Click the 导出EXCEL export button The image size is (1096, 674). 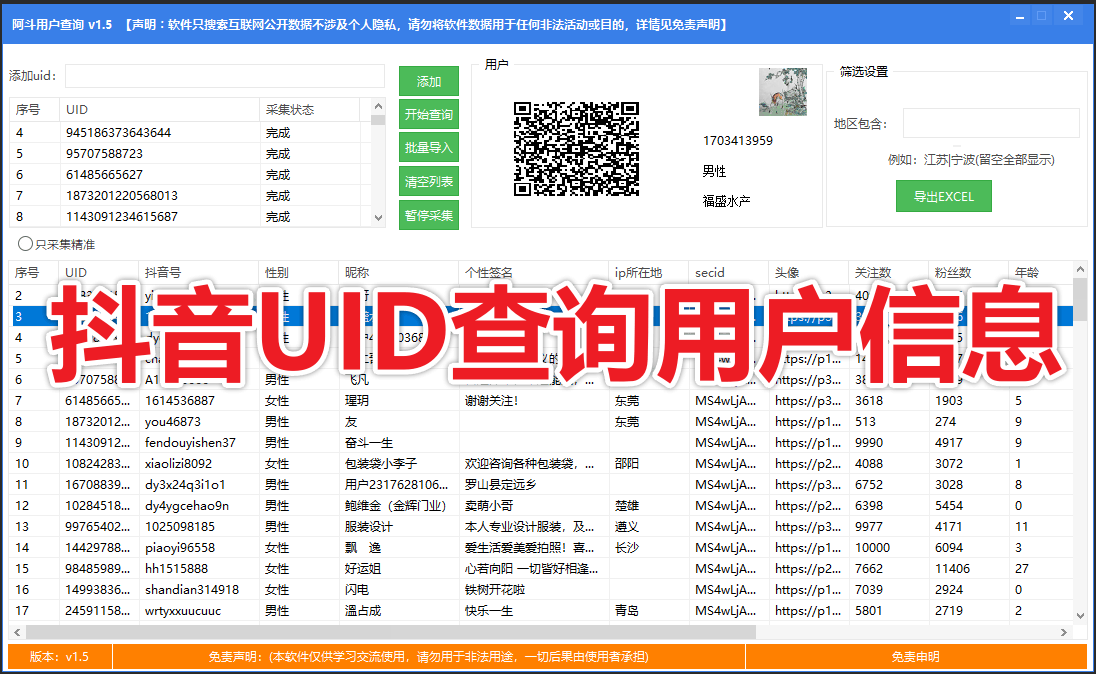coord(943,195)
